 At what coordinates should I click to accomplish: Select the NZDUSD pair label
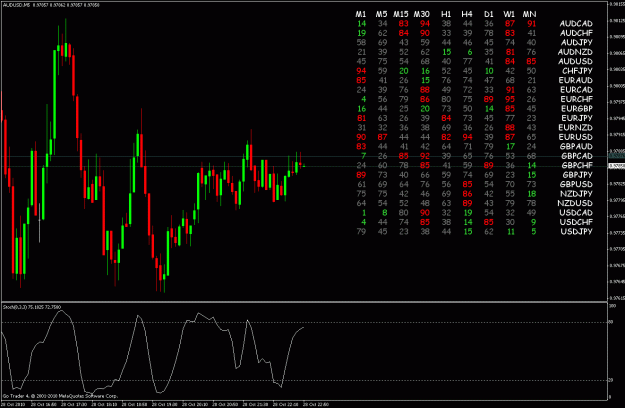coord(575,203)
